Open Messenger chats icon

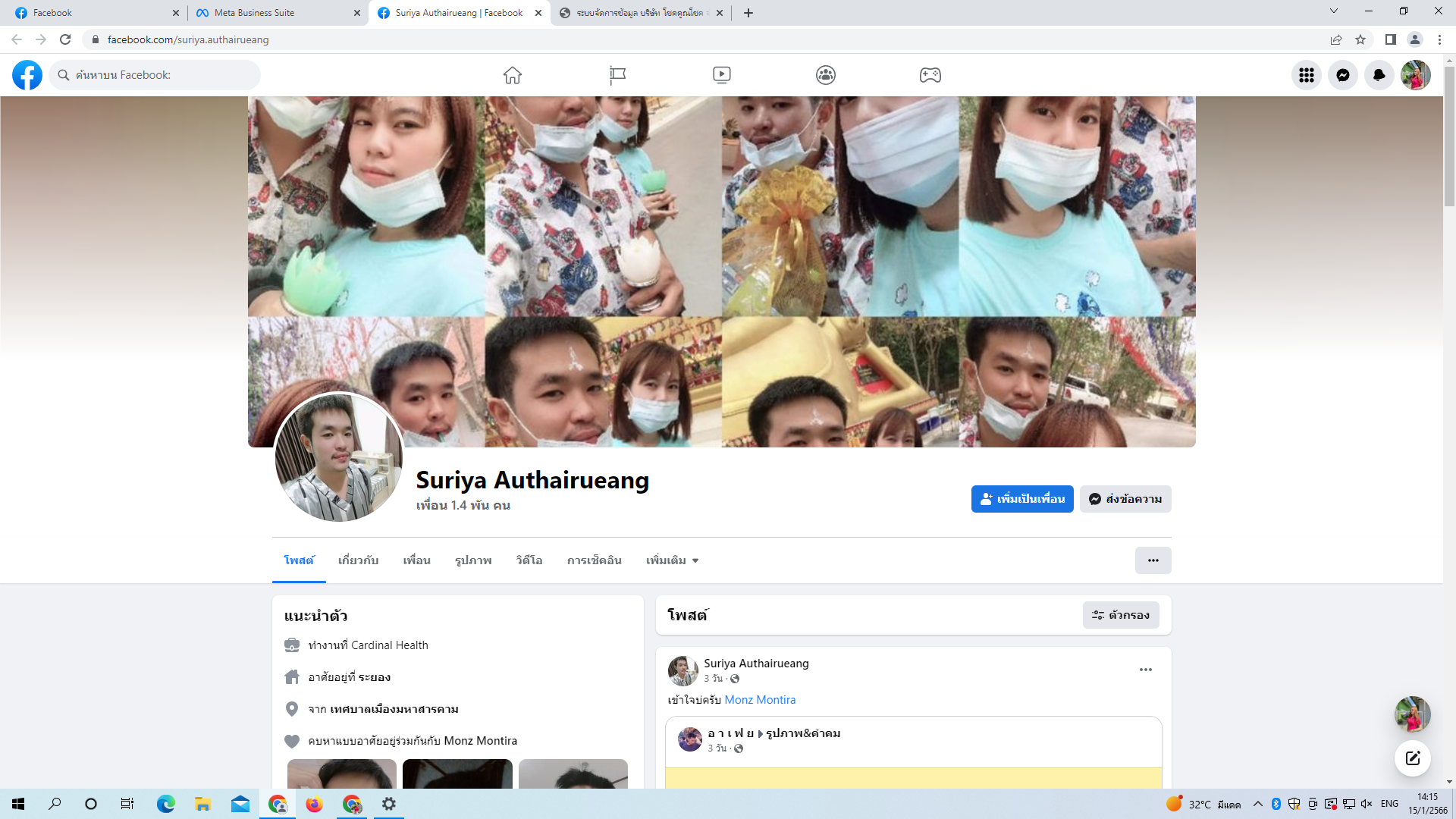click(1342, 75)
